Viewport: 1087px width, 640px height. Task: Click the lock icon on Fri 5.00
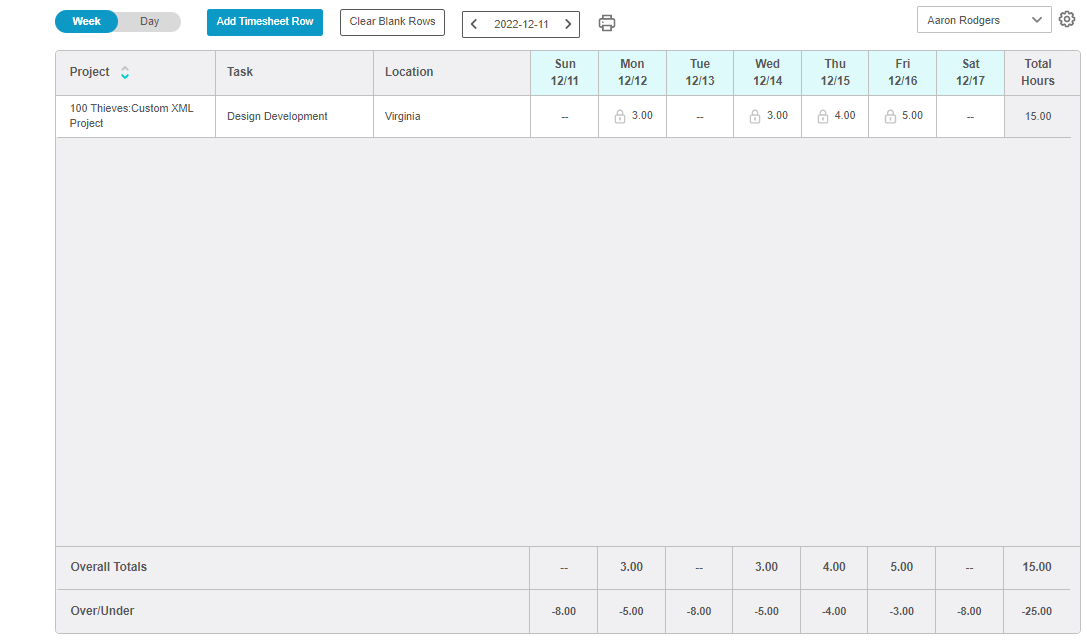click(x=890, y=116)
